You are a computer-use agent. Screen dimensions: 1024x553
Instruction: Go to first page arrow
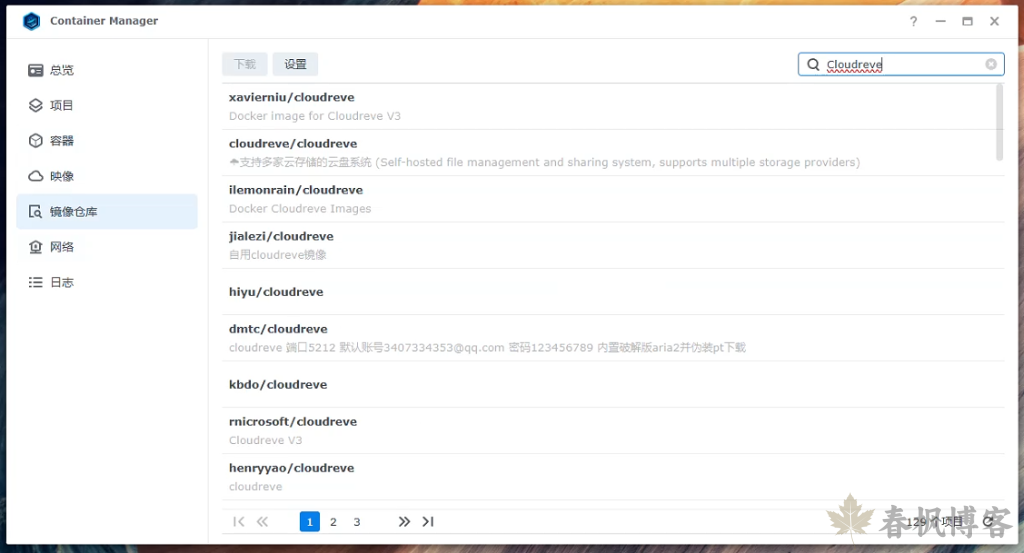coord(238,522)
